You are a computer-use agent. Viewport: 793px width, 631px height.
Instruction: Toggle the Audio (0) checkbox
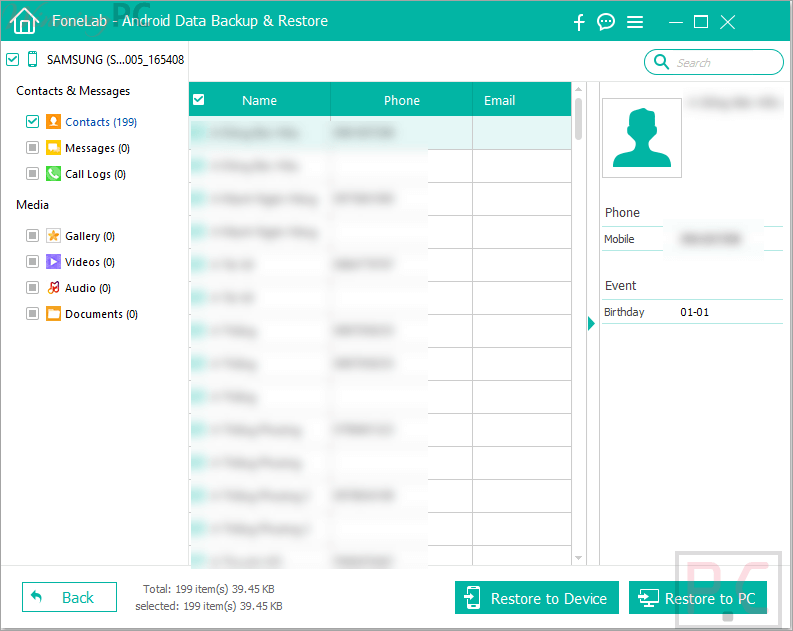tap(32, 288)
